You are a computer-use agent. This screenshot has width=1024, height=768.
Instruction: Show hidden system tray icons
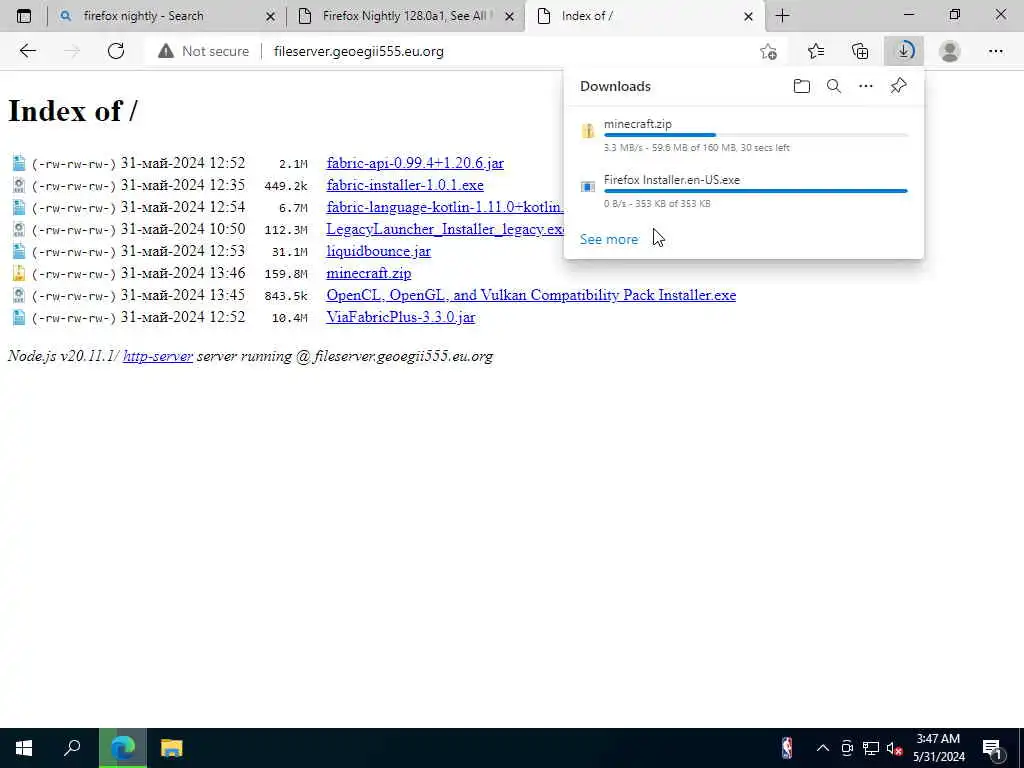(823, 748)
